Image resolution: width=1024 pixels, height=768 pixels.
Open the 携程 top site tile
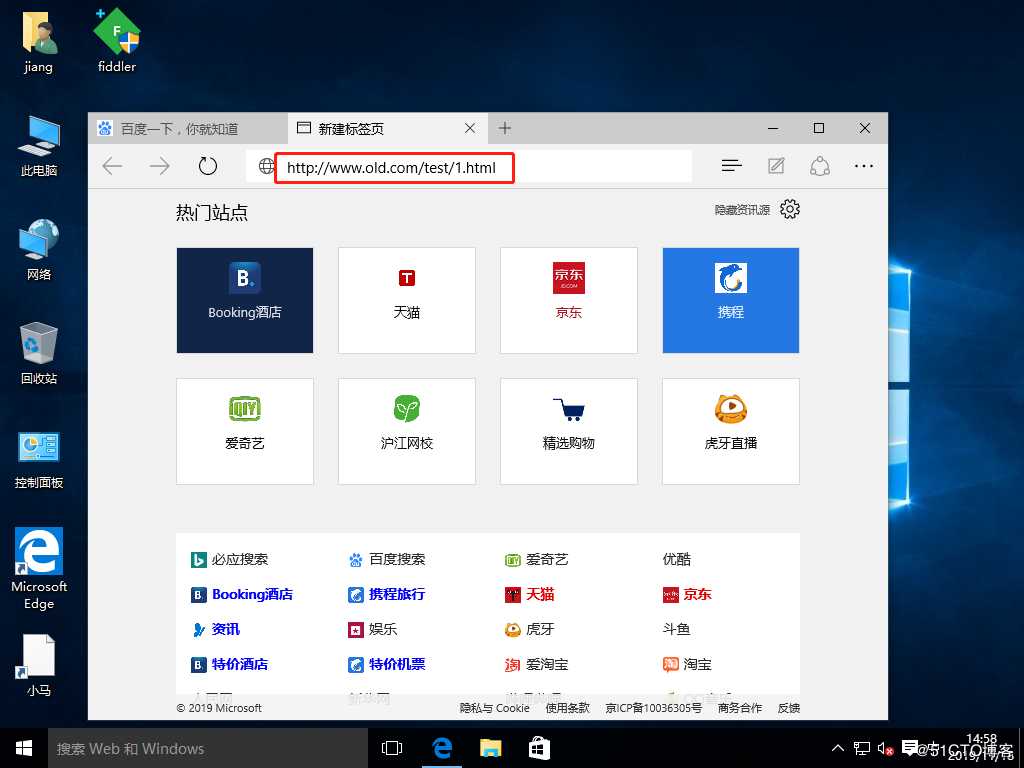(731, 300)
